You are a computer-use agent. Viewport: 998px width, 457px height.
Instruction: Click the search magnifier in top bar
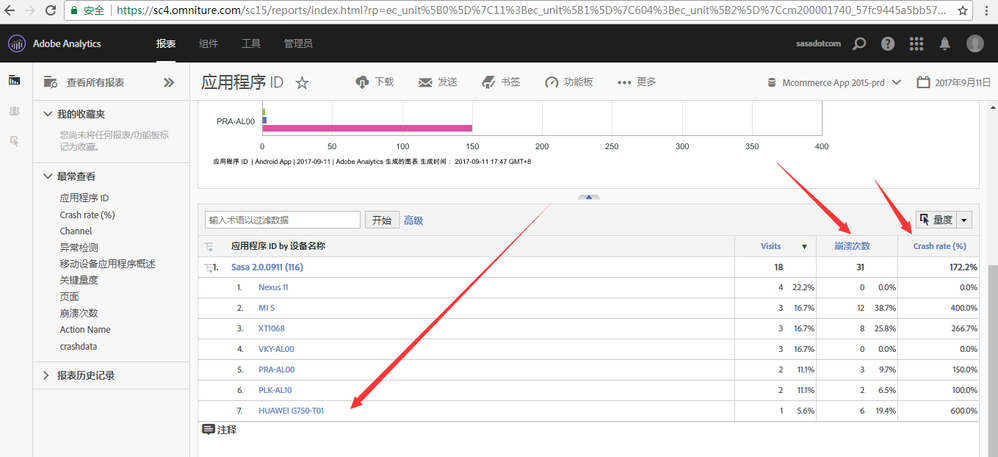click(860, 44)
